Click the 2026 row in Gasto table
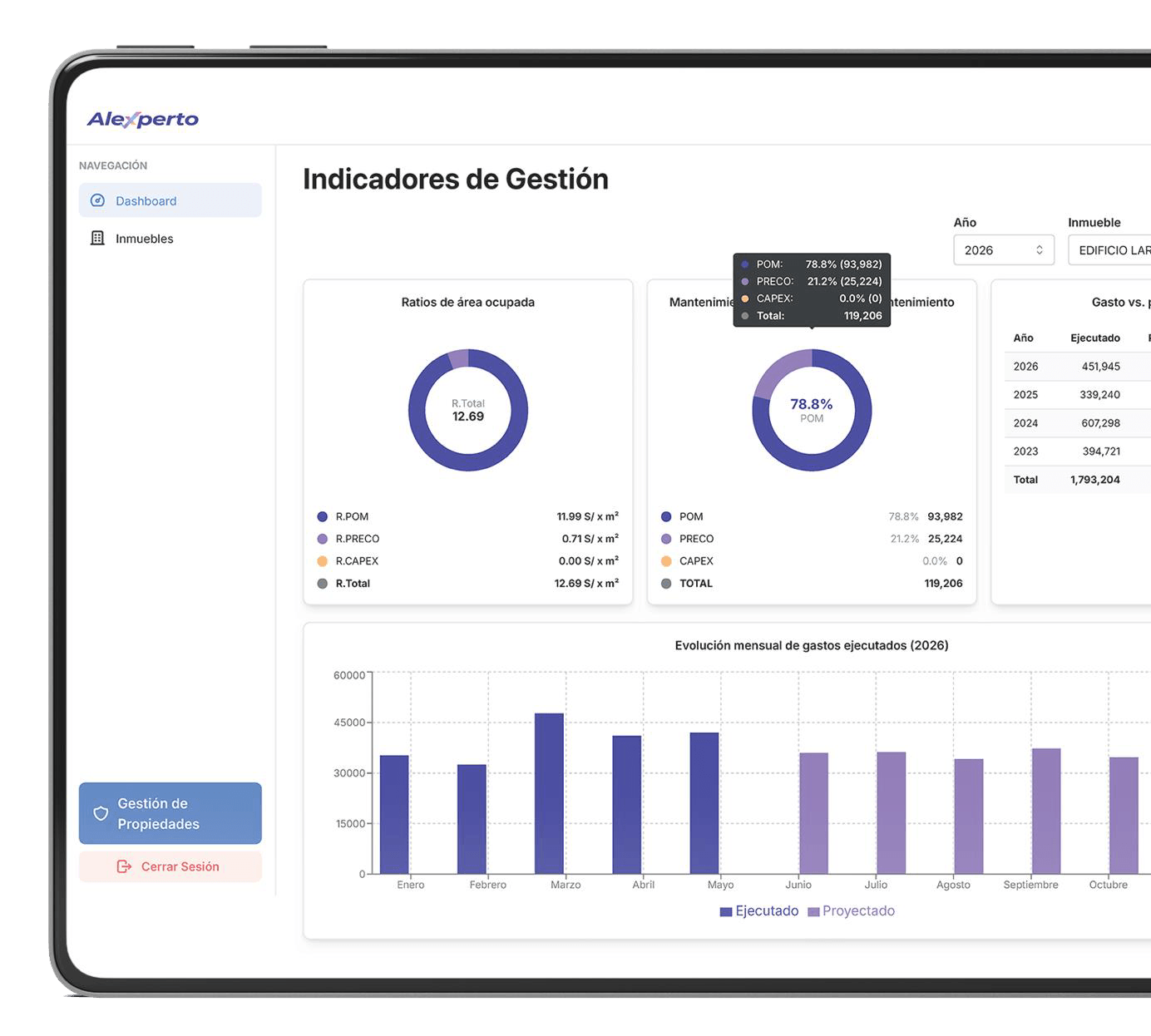This screenshot has width=1151, height=1036. (1078, 367)
